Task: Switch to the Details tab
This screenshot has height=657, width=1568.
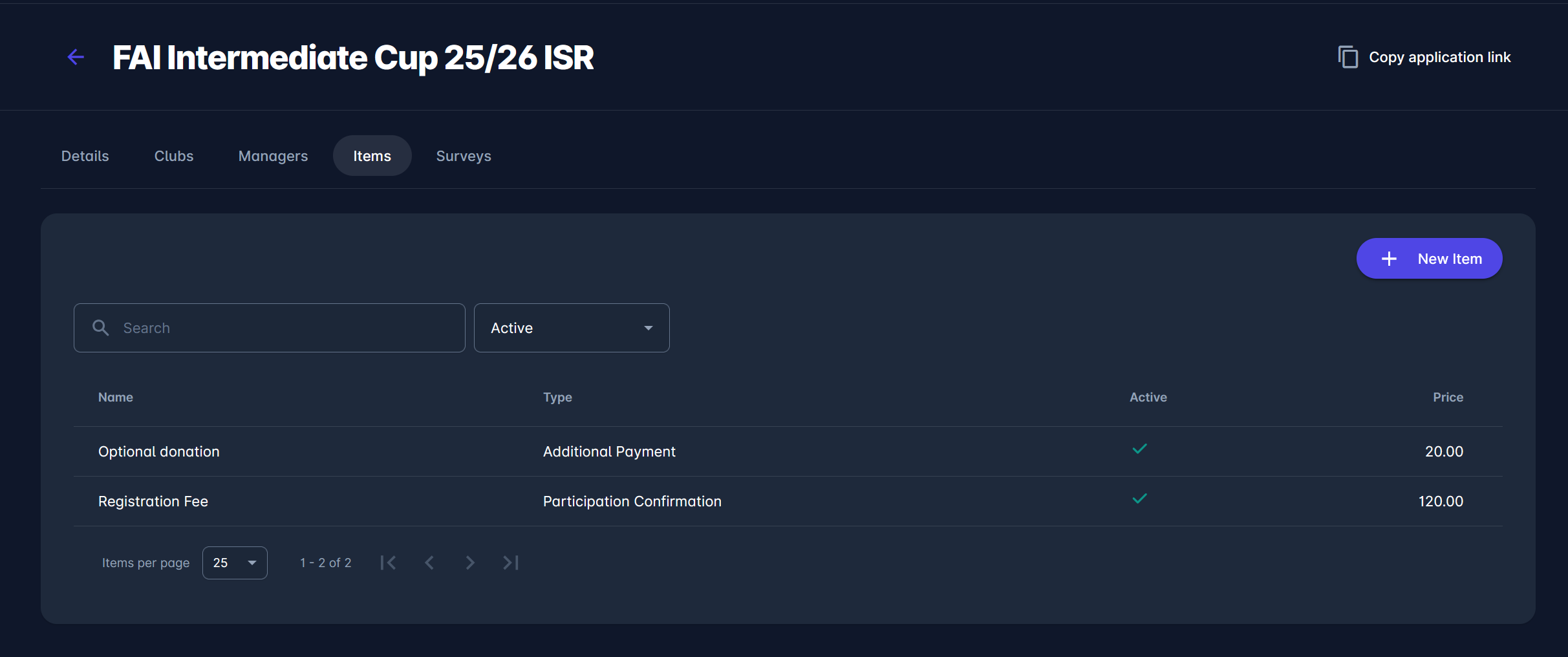Action: point(85,156)
